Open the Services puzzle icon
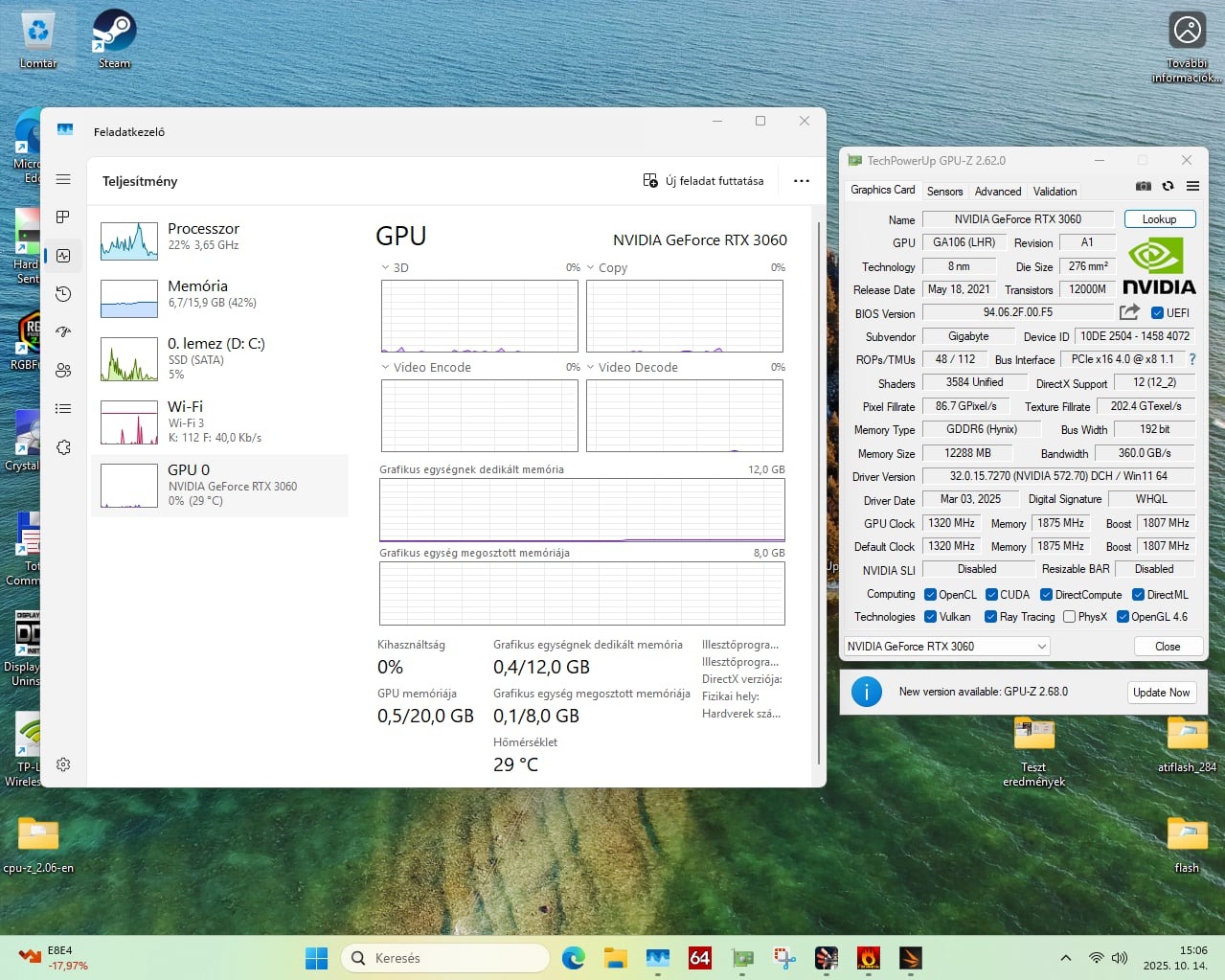 (63, 447)
